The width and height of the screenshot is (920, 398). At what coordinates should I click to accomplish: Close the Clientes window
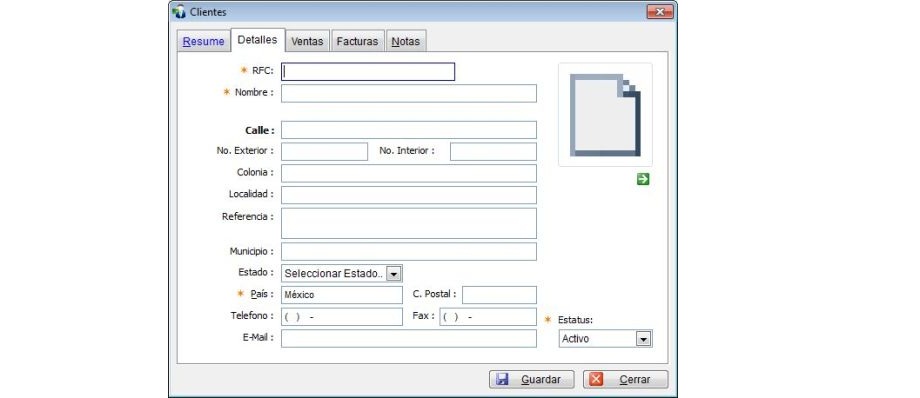(659, 12)
